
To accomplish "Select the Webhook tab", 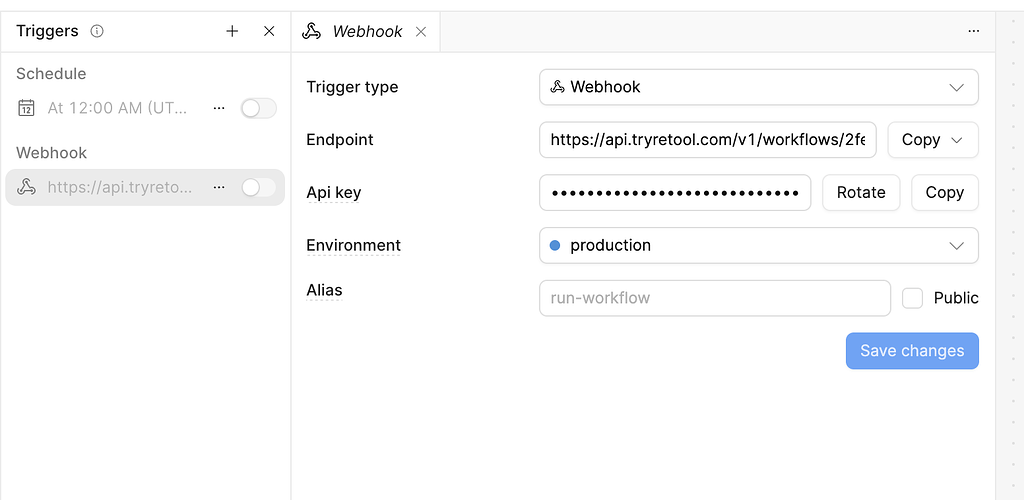I will click(x=366, y=31).
